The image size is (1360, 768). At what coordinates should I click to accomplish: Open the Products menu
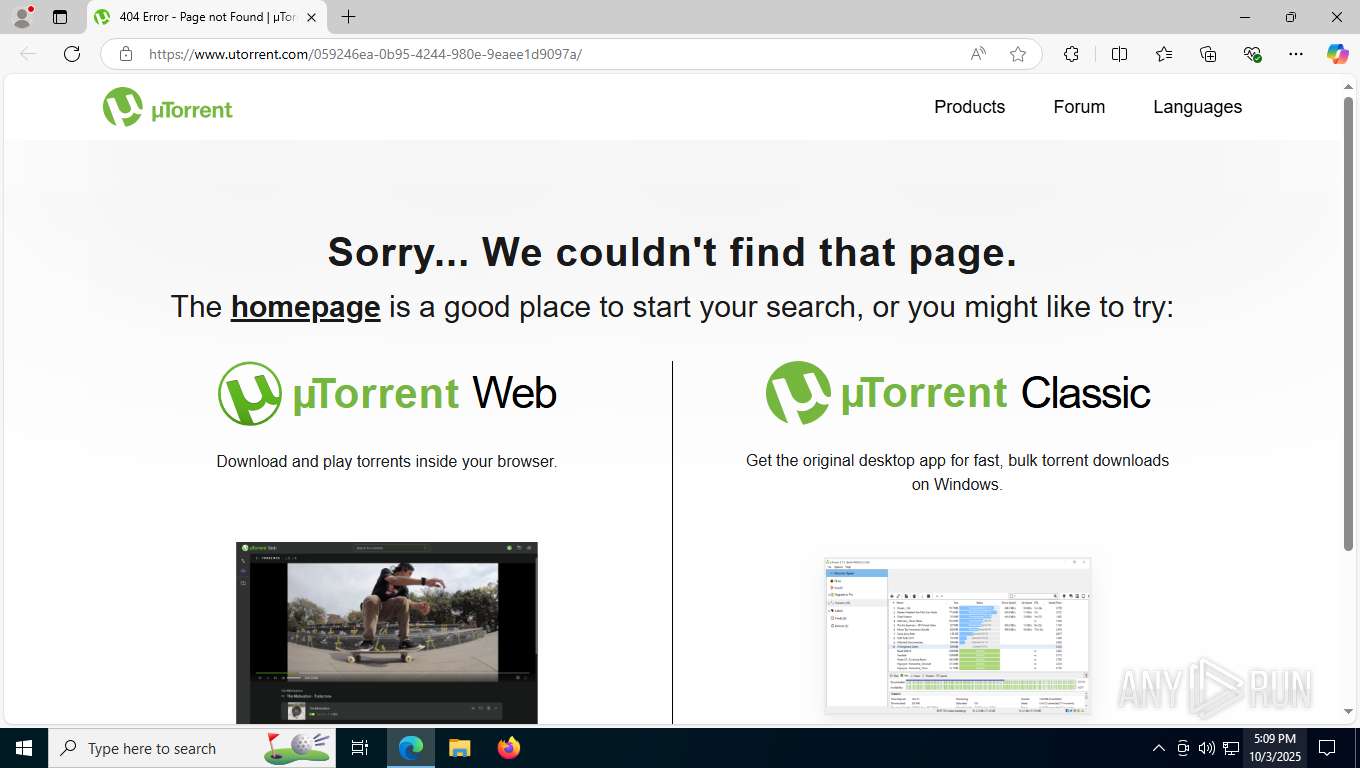[969, 107]
